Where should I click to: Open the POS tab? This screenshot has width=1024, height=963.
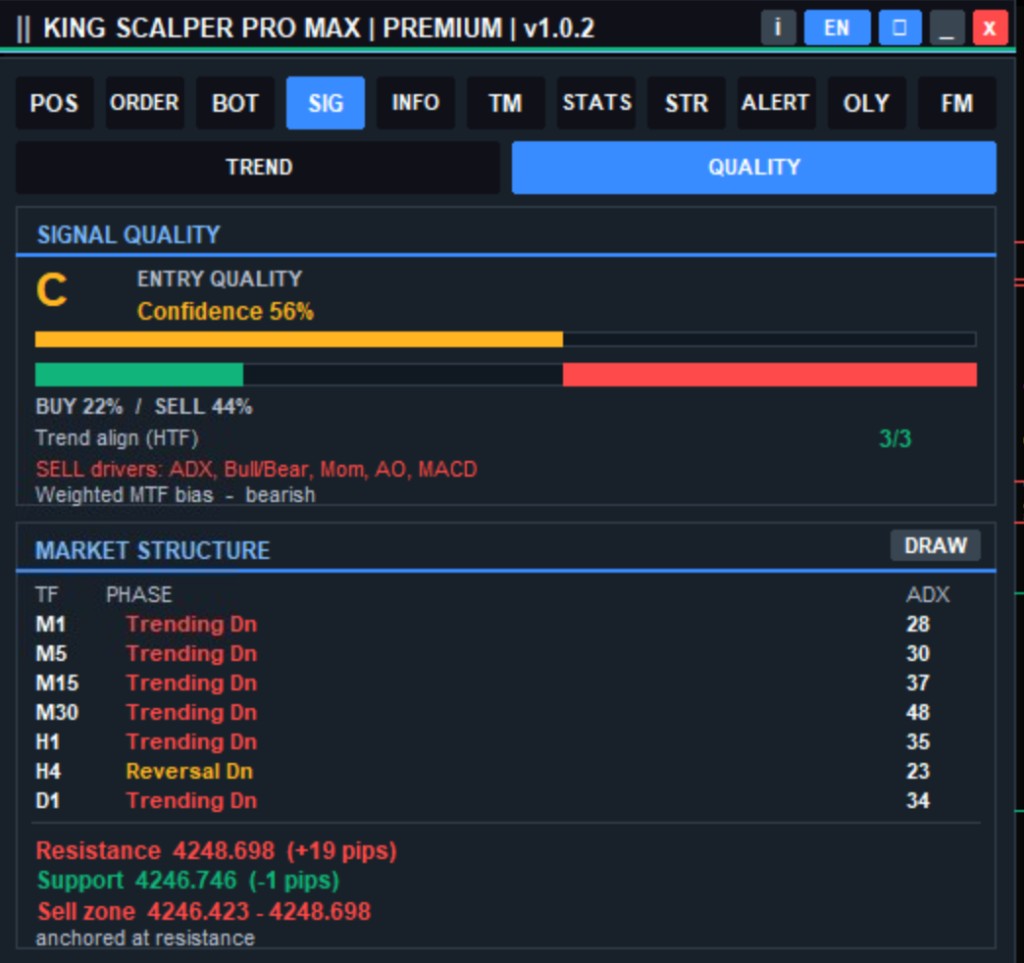[x=54, y=103]
